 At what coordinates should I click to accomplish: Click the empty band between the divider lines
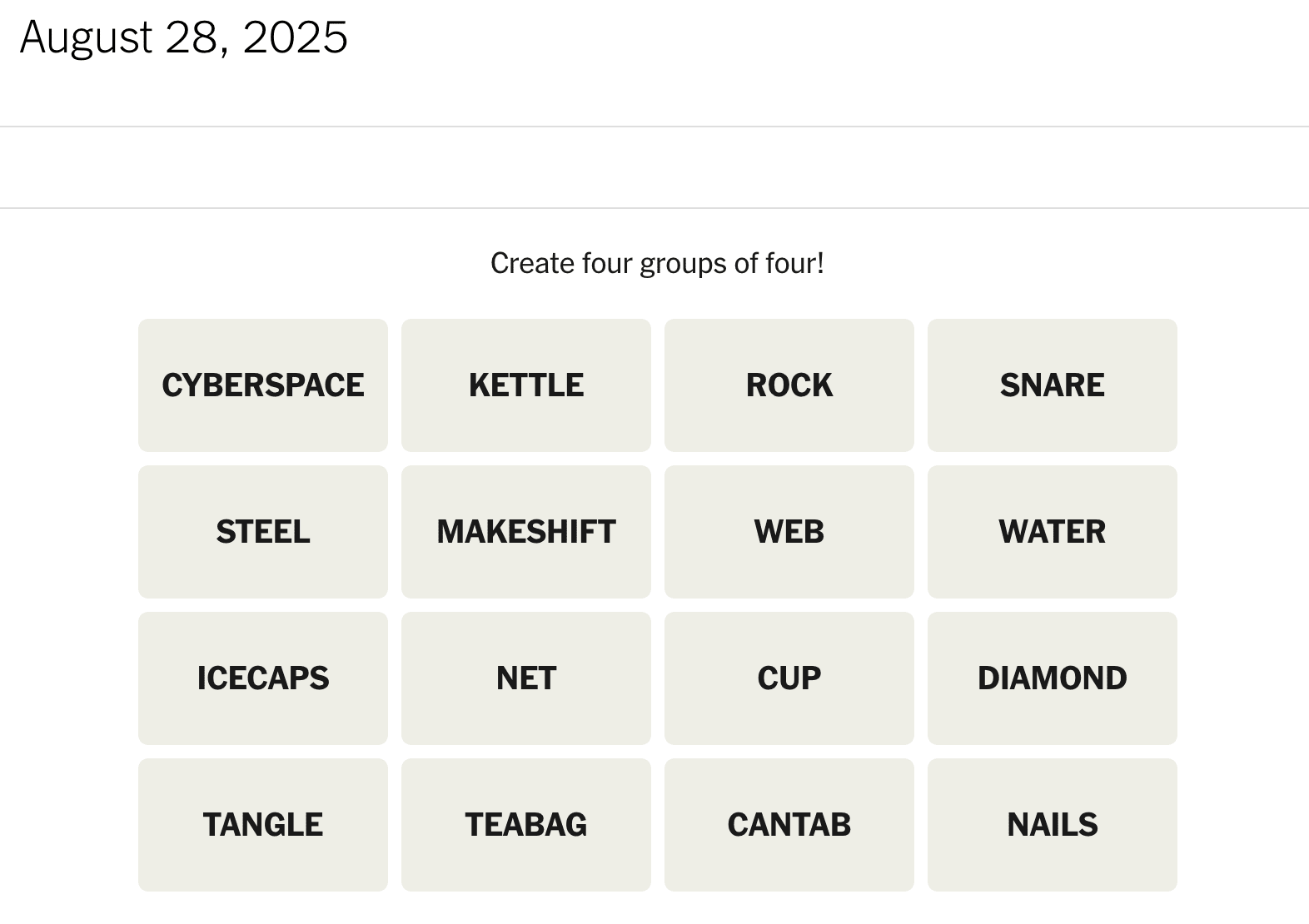pos(654,167)
